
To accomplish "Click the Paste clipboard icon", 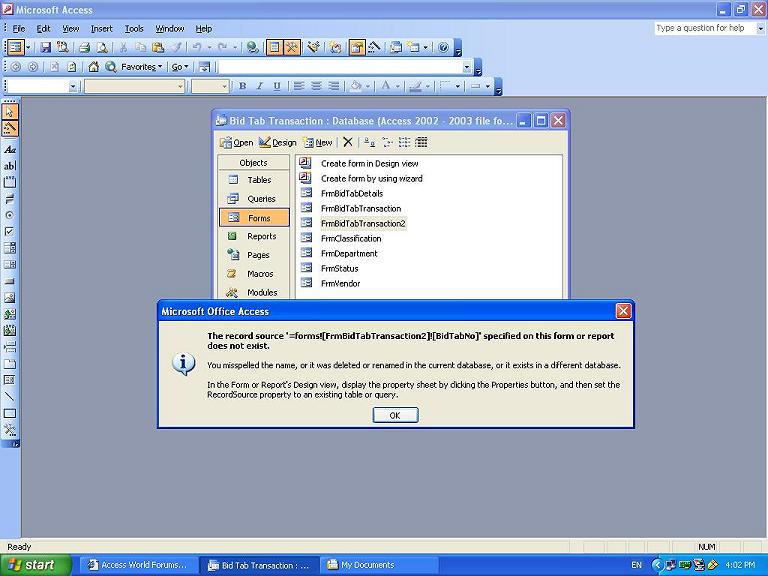I will [158, 48].
